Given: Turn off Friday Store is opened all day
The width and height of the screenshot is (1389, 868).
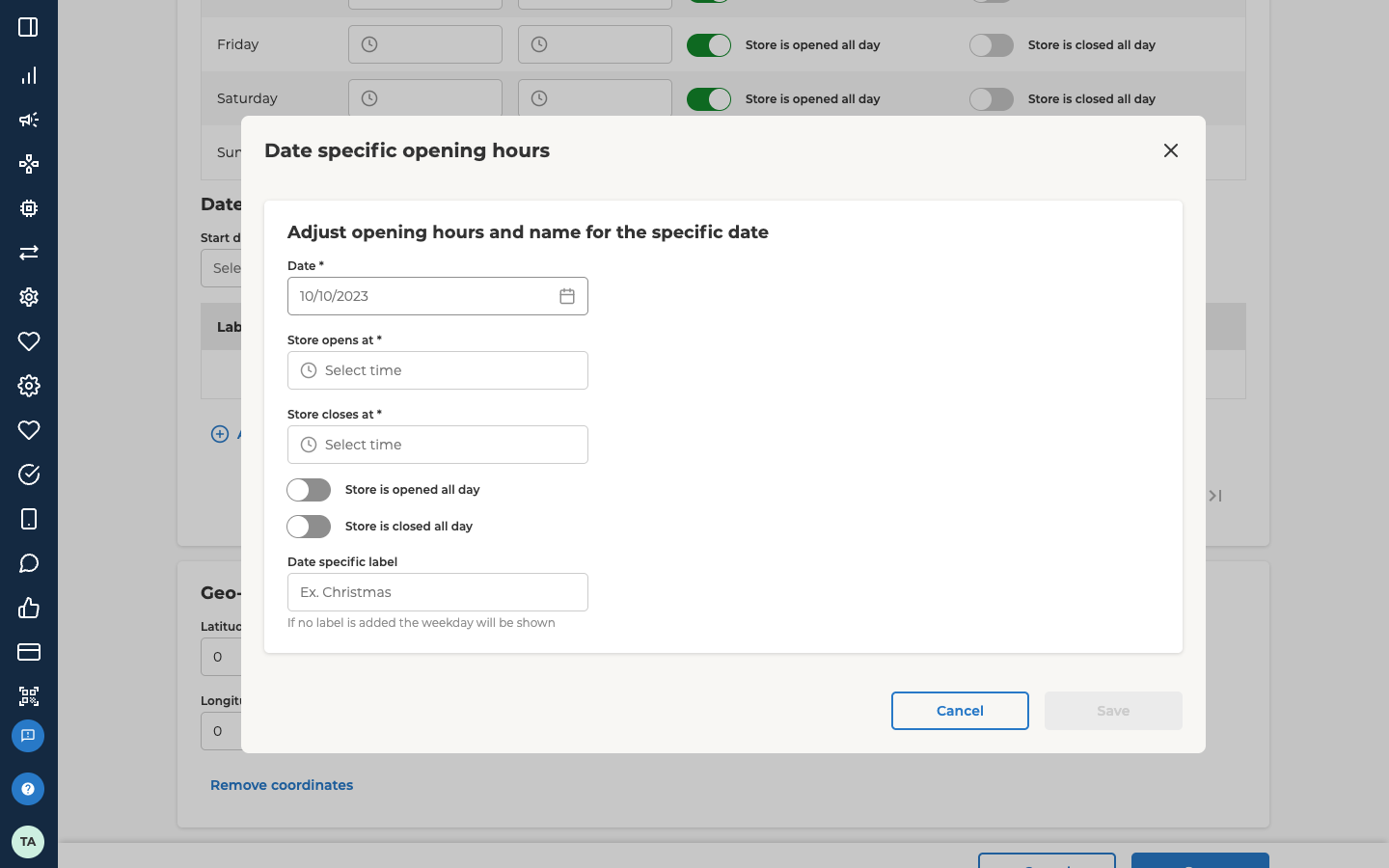Looking at the screenshot, I should tap(709, 45).
